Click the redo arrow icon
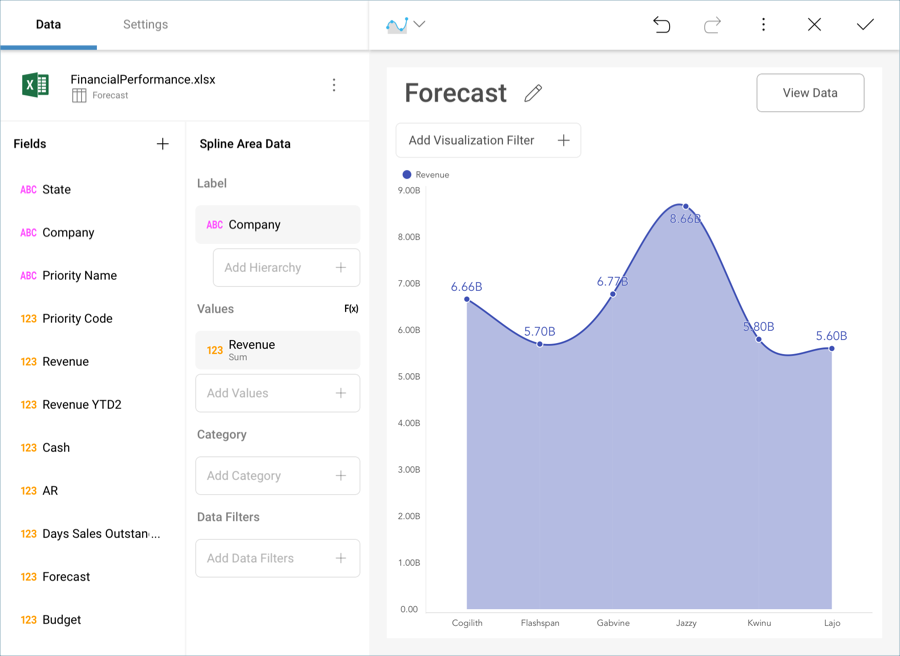This screenshot has width=900, height=656. tap(712, 25)
